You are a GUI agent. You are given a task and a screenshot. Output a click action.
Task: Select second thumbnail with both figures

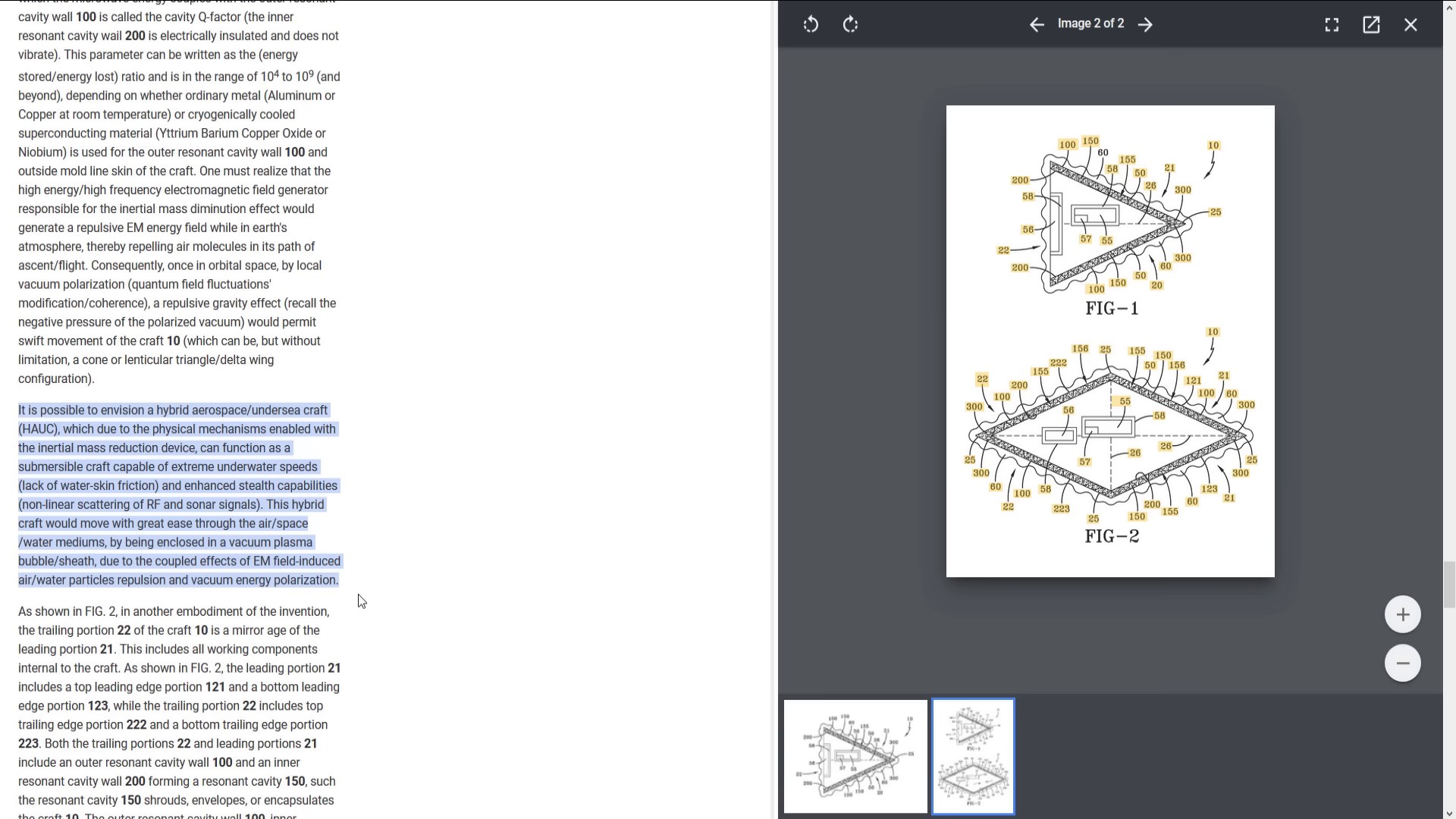pos(973,756)
